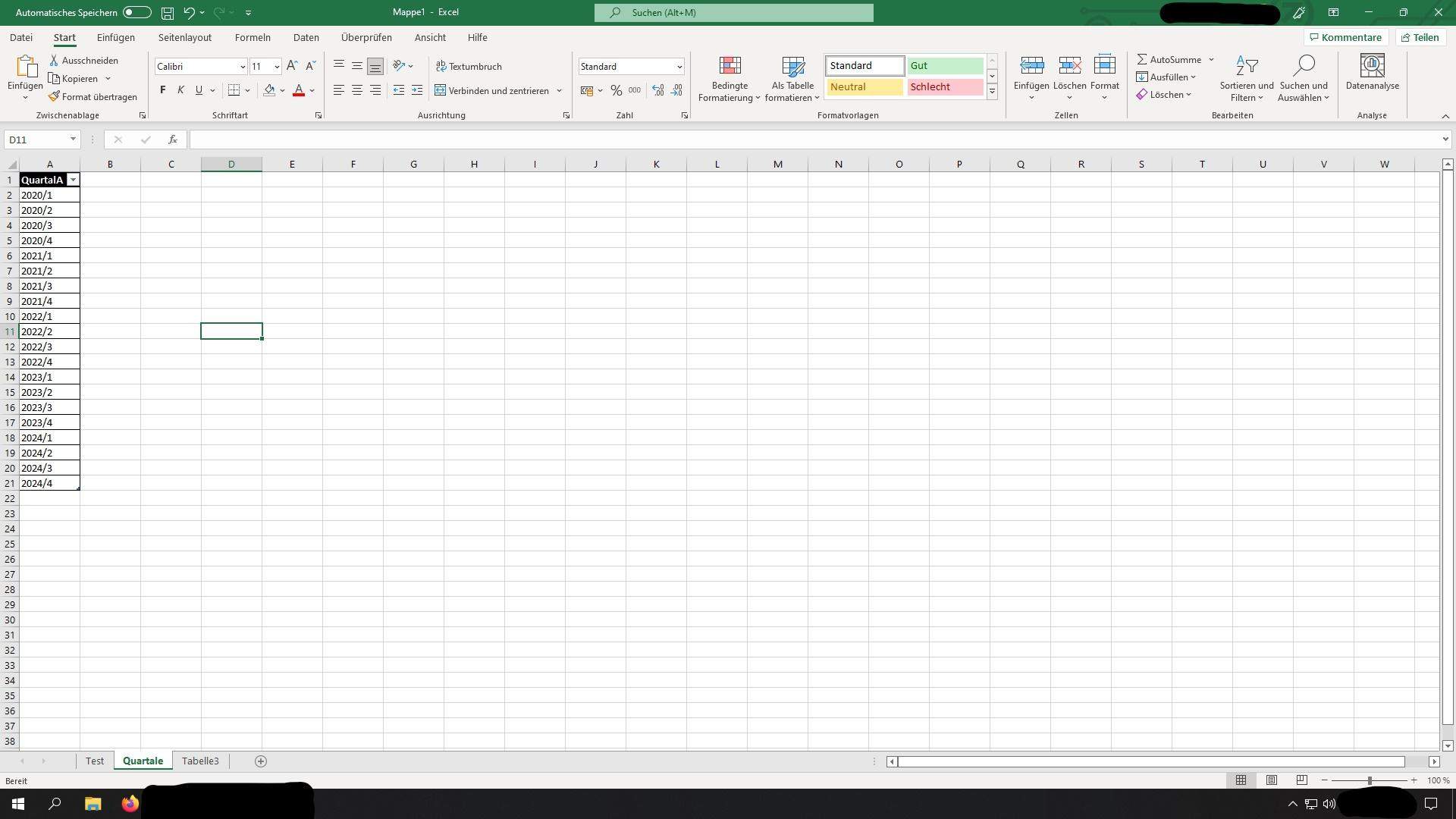Click thousands separator 000 icon

(x=635, y=90)
